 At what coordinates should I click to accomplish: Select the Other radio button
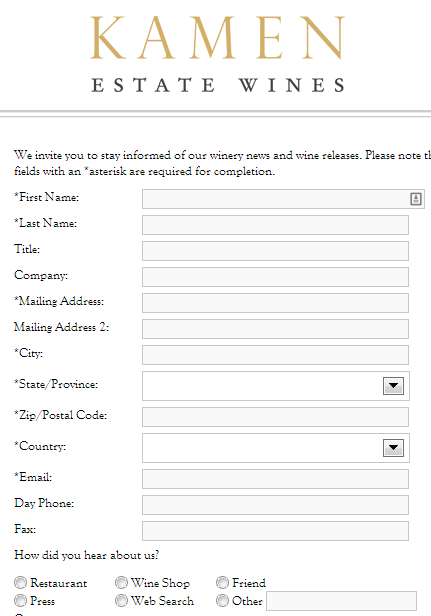(x=222, y=600)
